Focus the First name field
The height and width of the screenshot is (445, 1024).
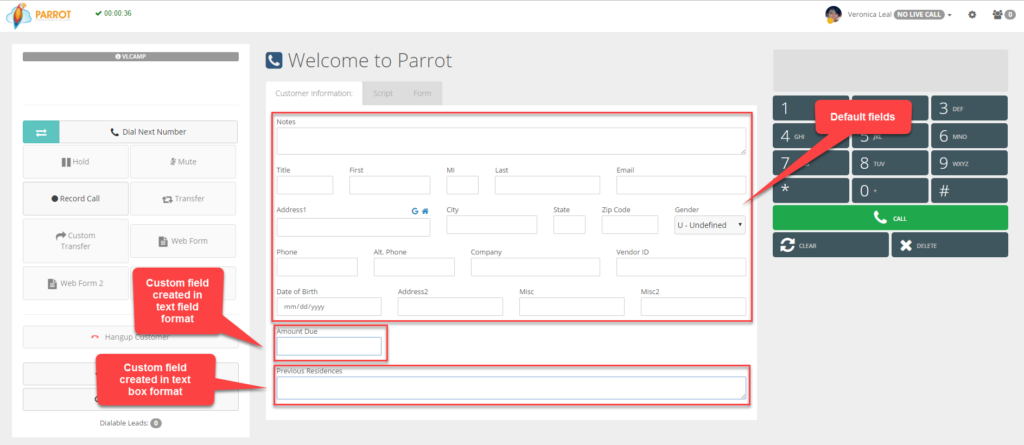[x=390, y=185]
